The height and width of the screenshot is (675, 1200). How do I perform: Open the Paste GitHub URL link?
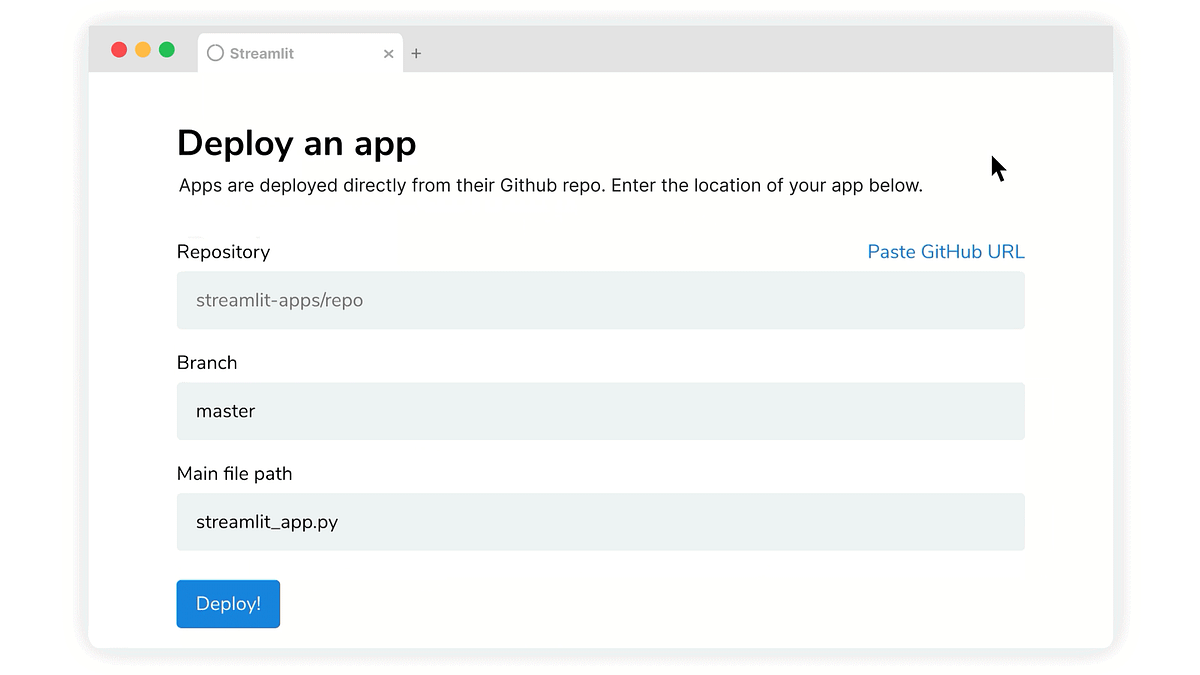pos(945,252)
